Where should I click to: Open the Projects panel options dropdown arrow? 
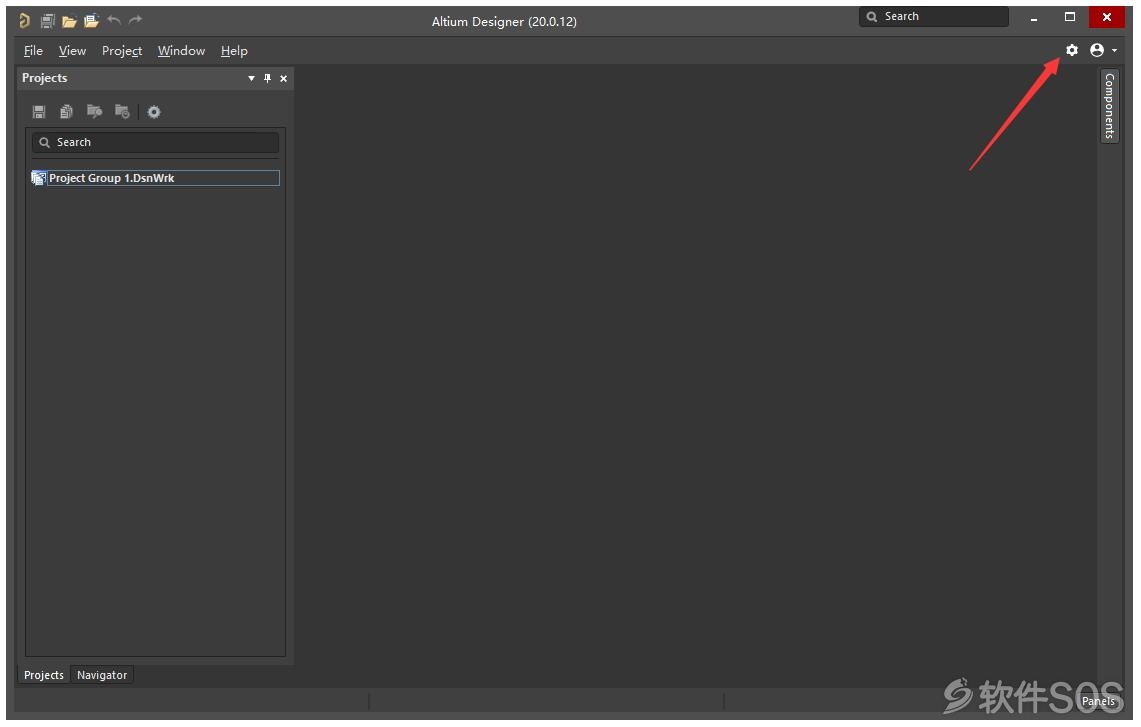point(251,79)
